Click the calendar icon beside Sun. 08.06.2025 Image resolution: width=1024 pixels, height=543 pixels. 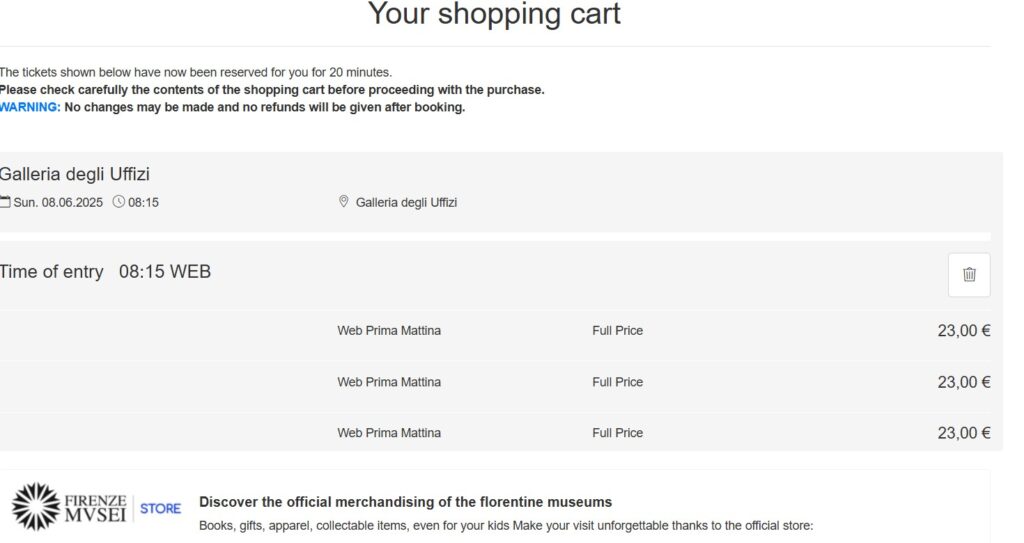(5, 202)
